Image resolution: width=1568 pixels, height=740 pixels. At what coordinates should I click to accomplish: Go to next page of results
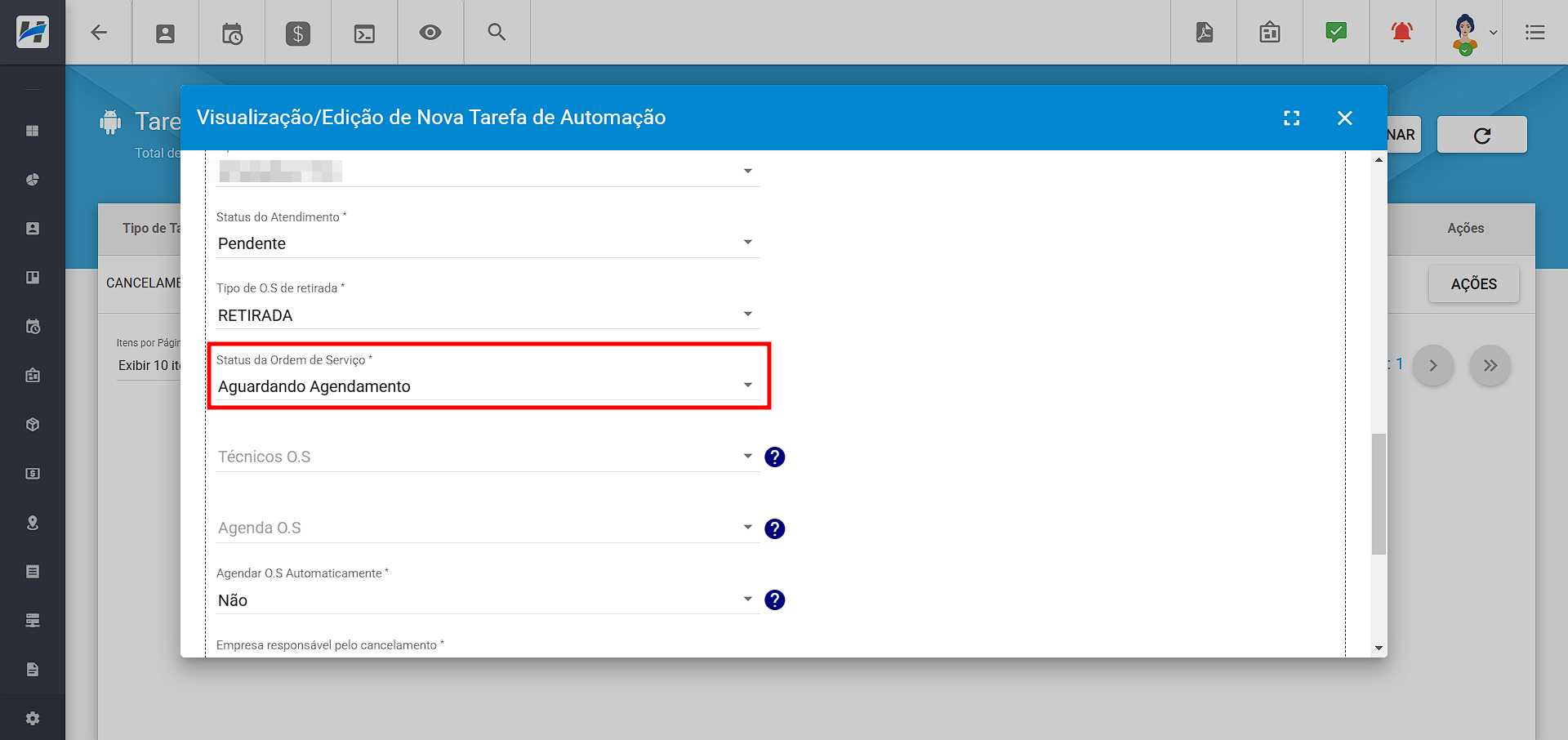pos(1432,365)
